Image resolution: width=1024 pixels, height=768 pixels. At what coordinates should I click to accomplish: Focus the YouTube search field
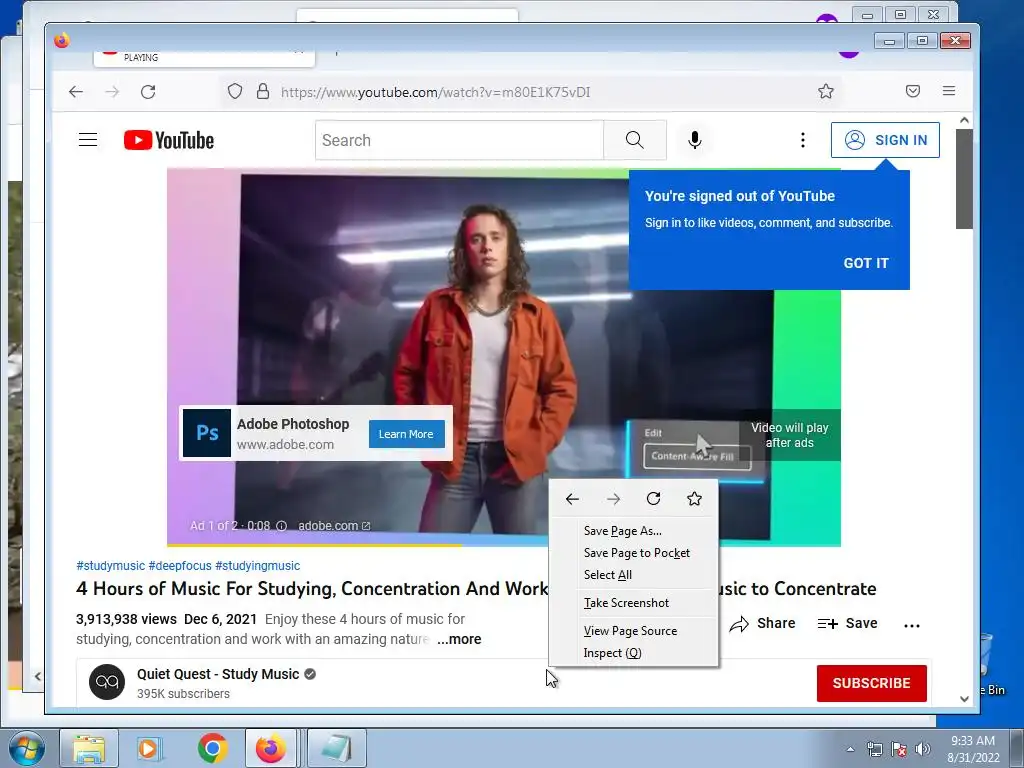[459, 140]
